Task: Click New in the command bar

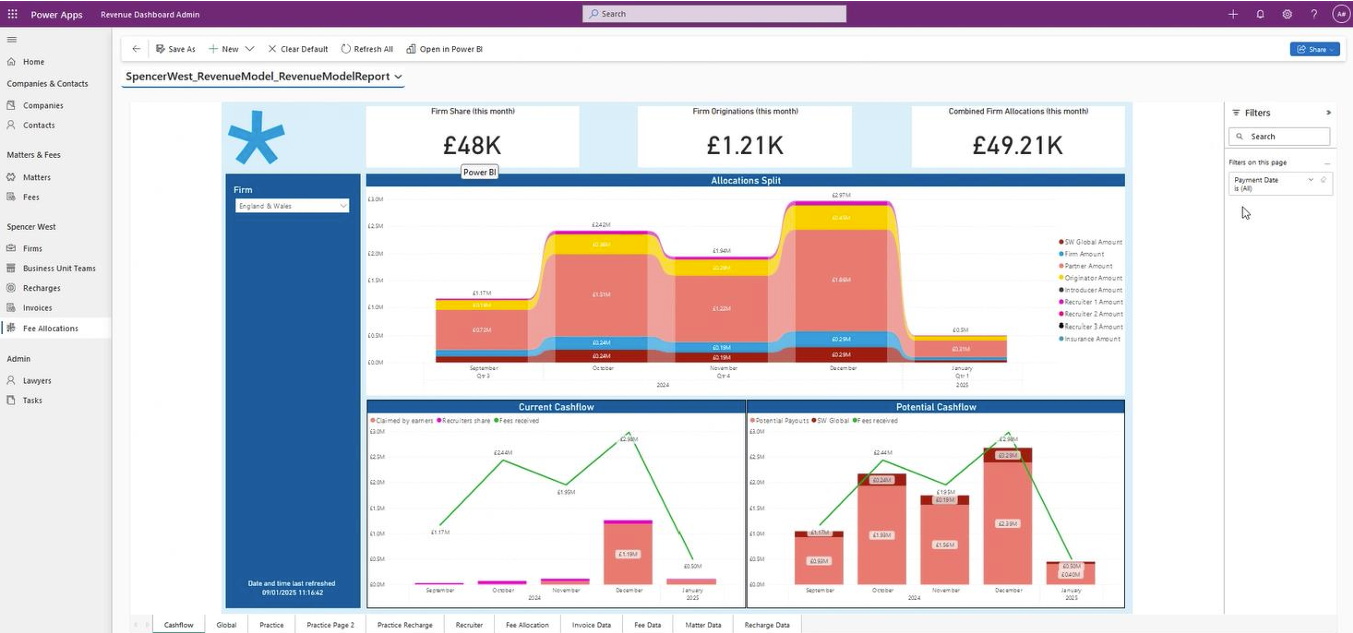Action: [x=224, y=49]
